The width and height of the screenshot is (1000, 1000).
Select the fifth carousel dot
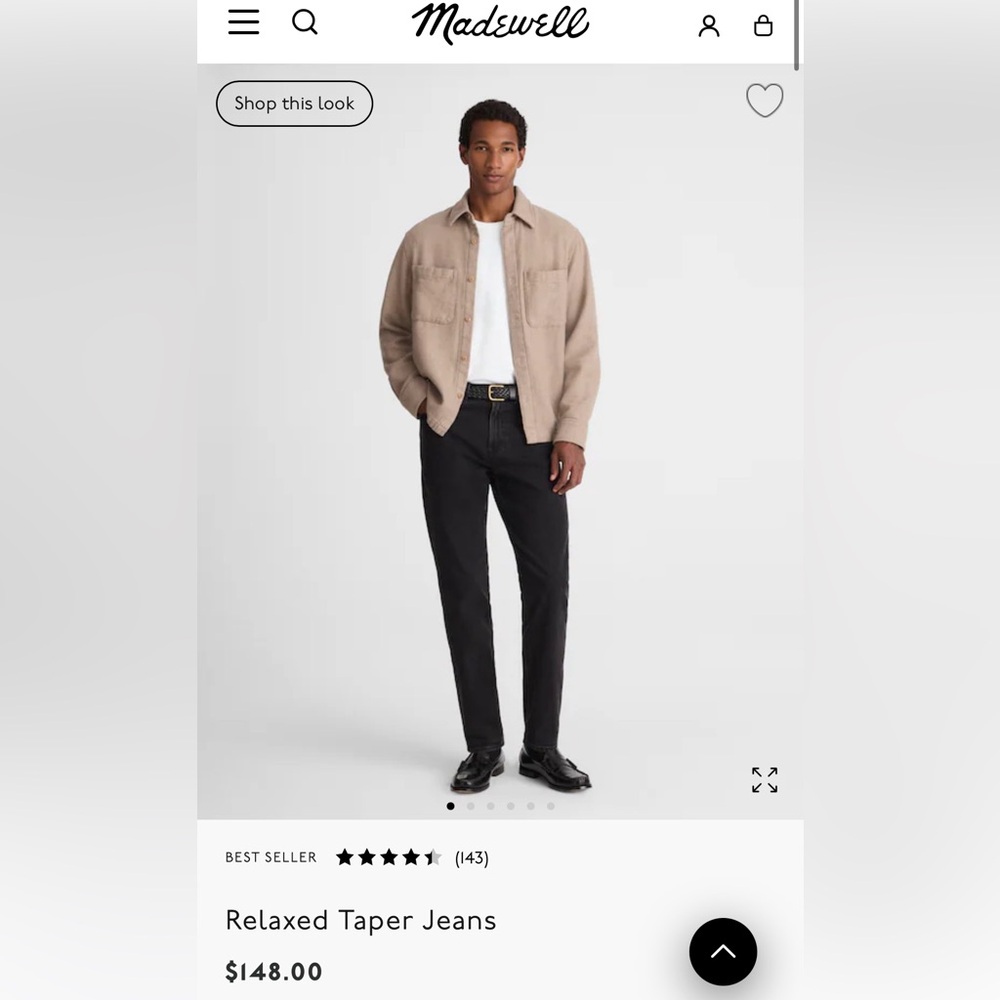click(531, 806)
